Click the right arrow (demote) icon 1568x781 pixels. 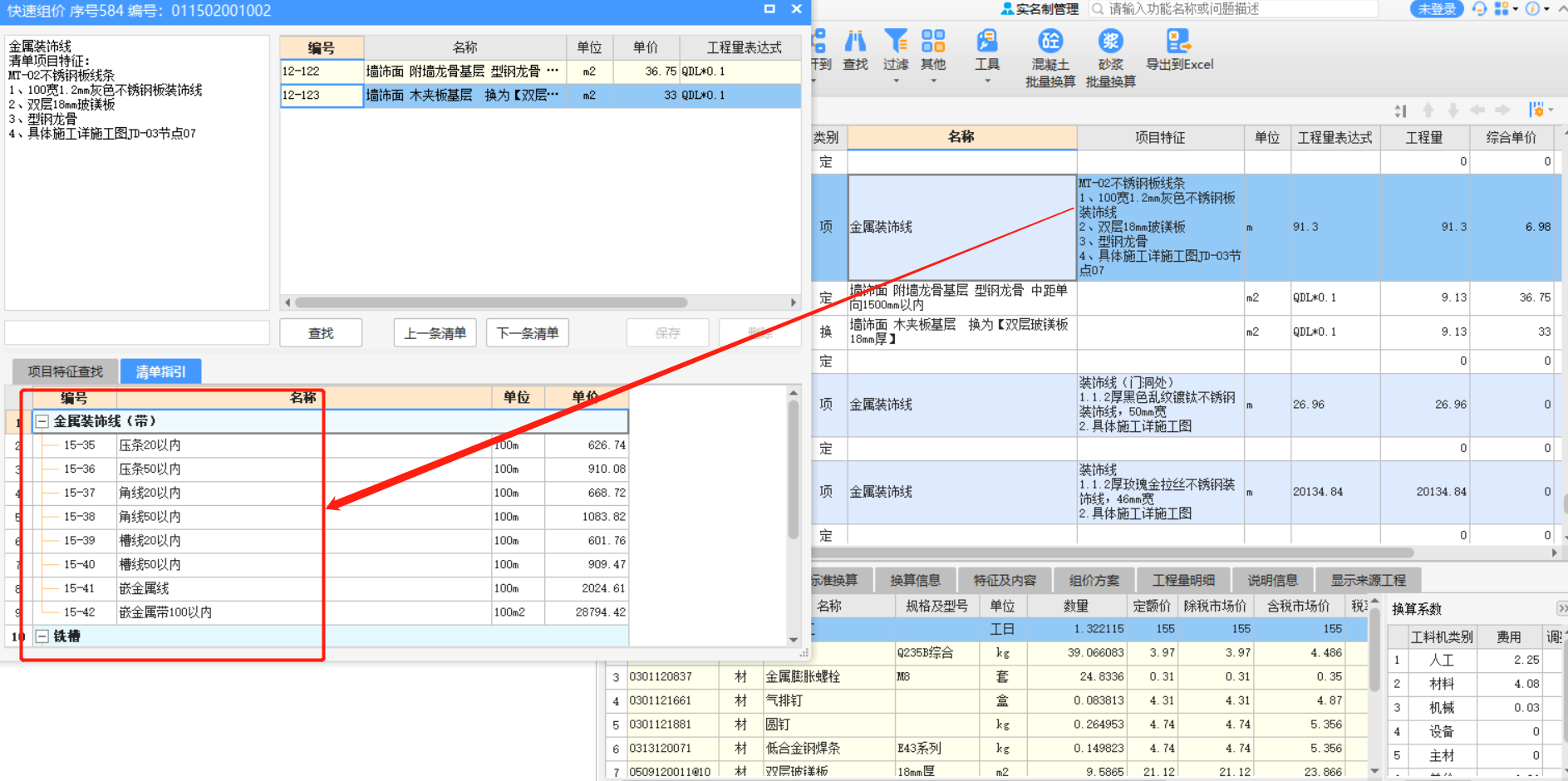pyautogui.click(x=1502, y=111)
